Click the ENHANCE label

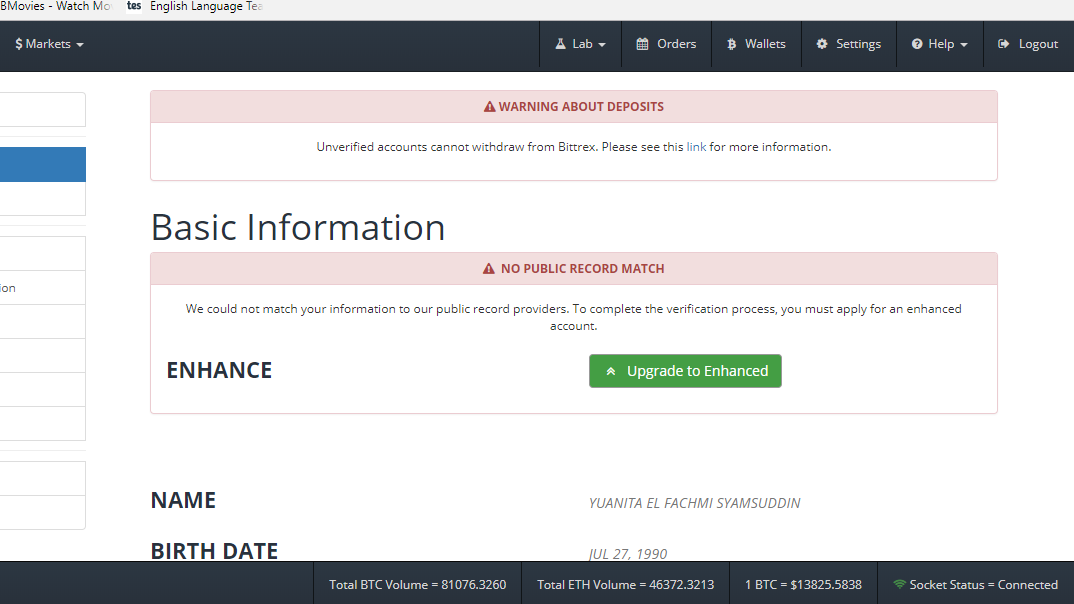219,370
